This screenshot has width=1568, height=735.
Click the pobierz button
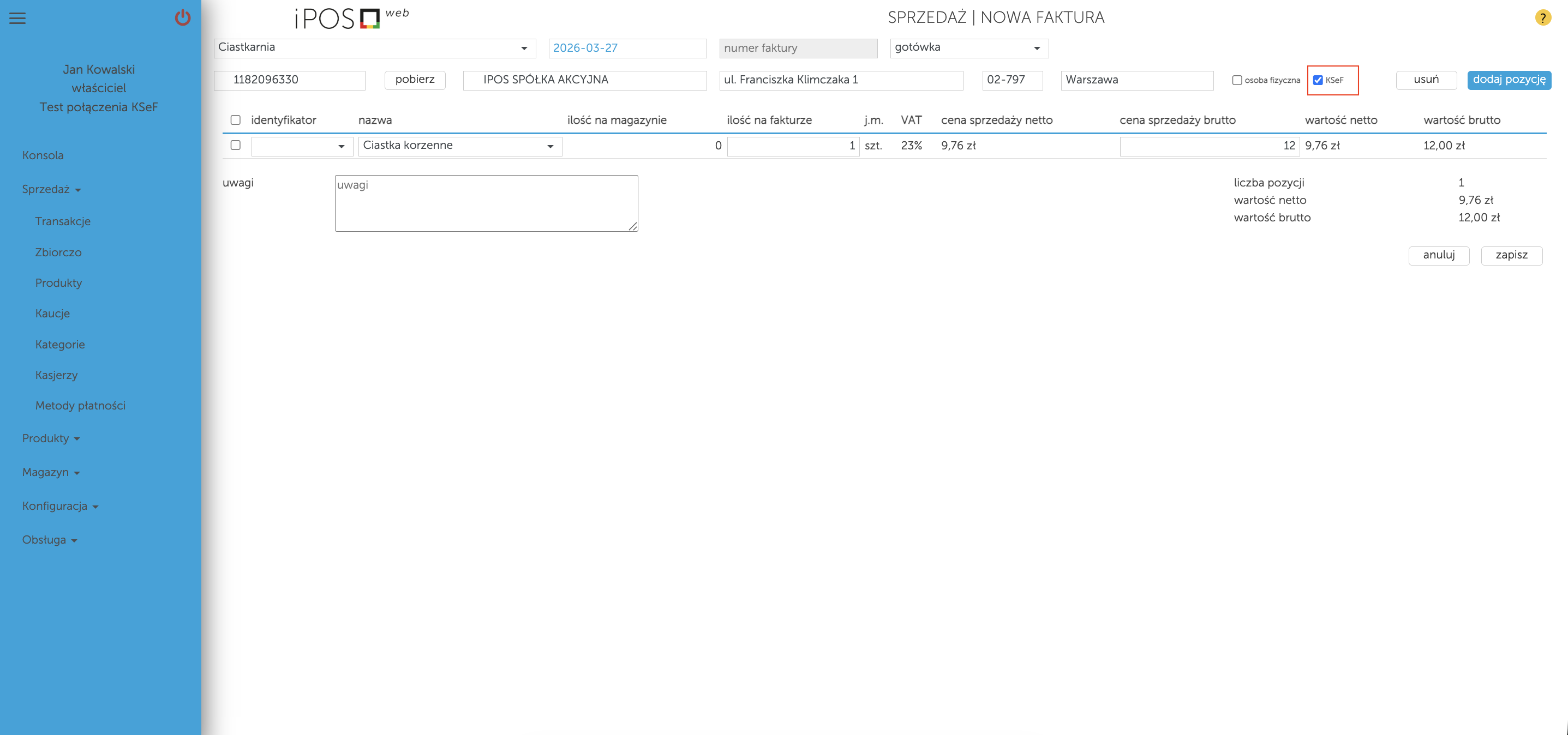click(x=415, y=80)
